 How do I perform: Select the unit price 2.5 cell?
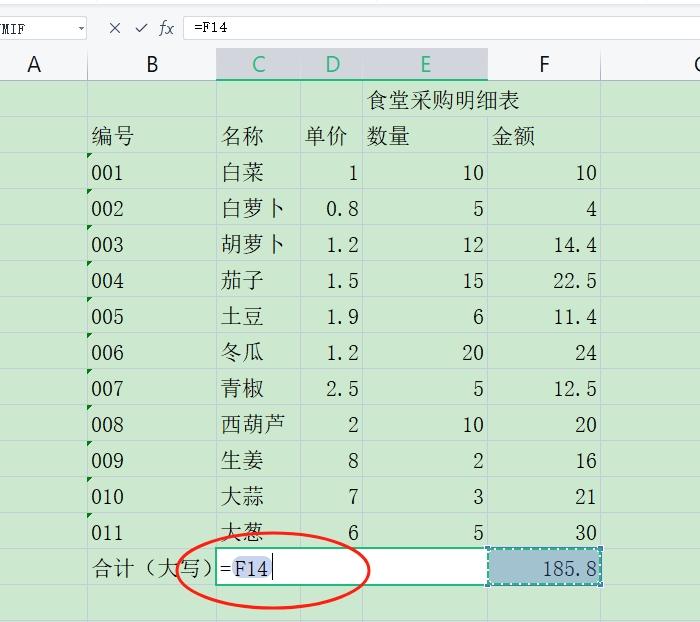[332, 388]
